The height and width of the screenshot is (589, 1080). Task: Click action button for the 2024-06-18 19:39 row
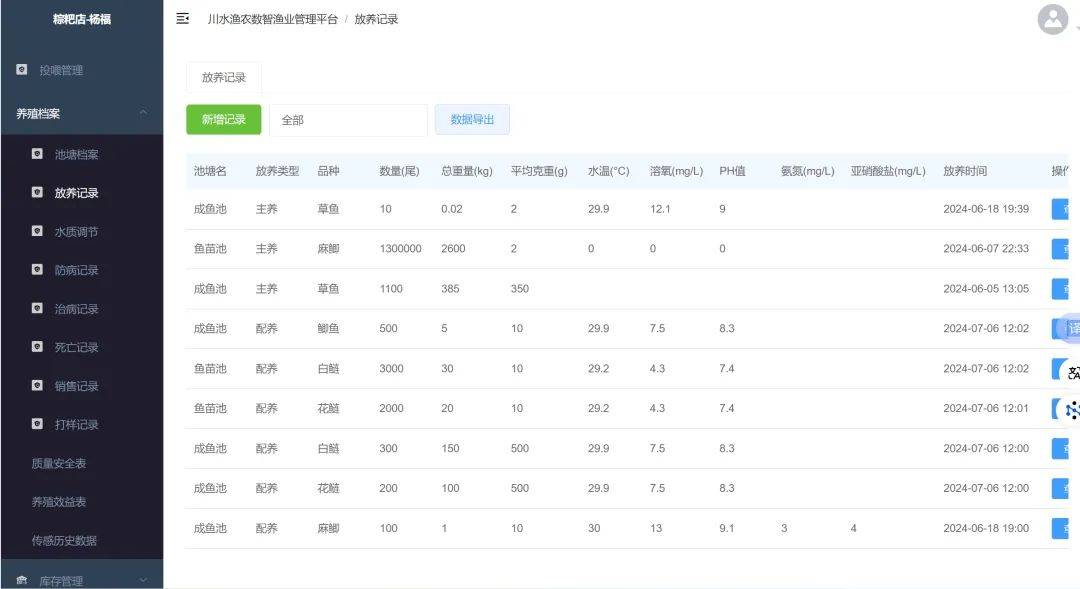(x=1060, y=209)
